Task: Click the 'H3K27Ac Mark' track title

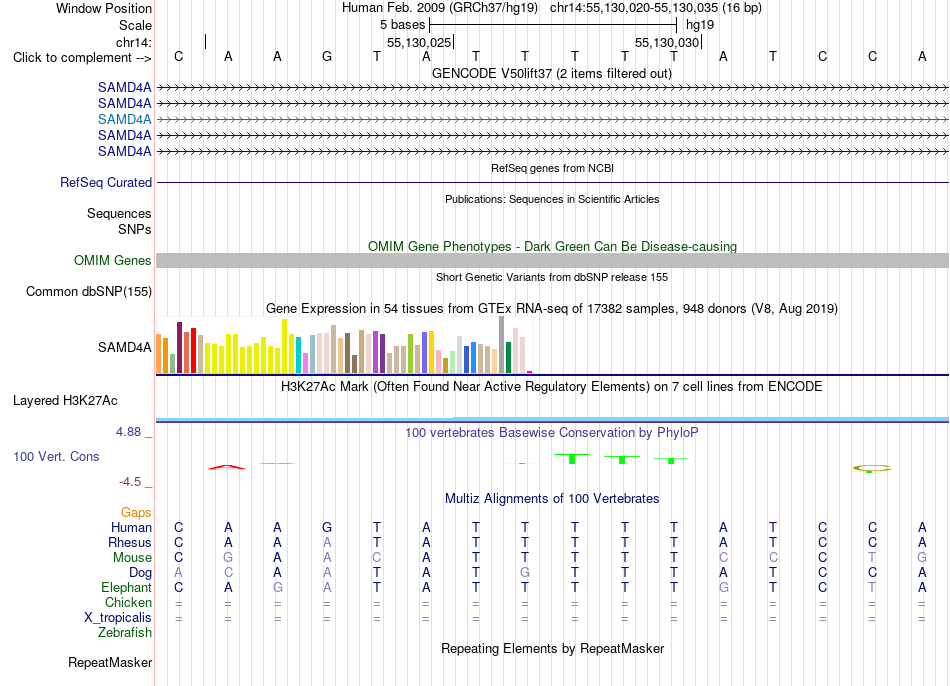Action: click(x=552, y=387)
